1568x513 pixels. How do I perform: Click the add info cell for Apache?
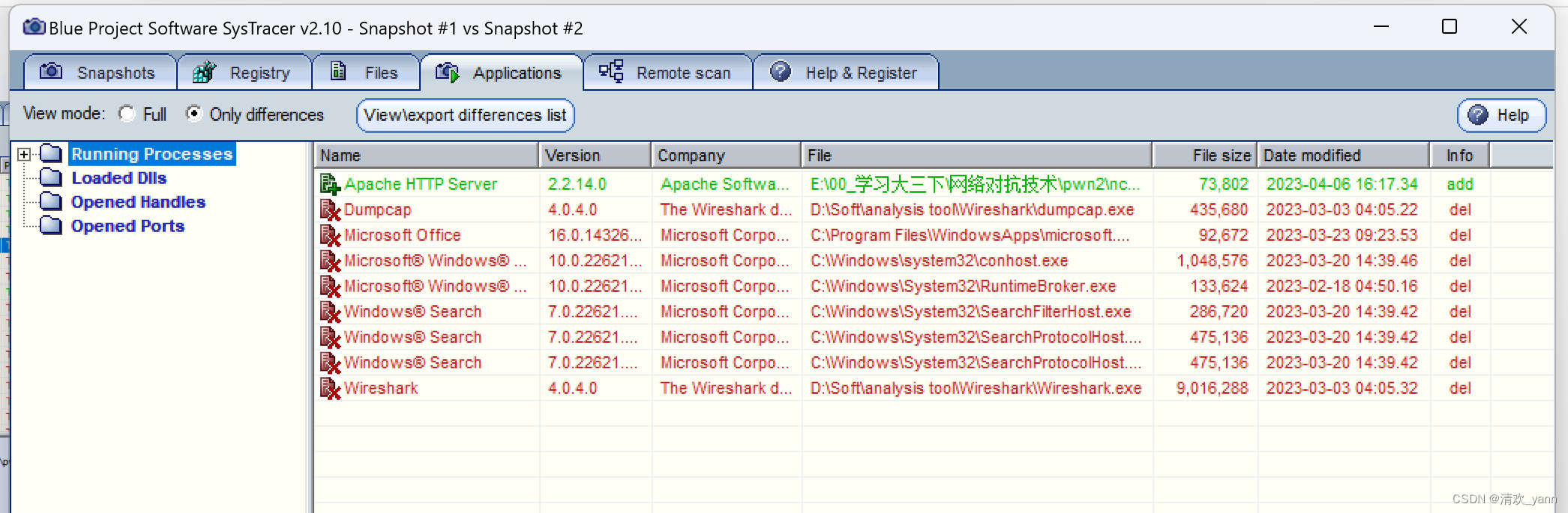pos(1460,184)
